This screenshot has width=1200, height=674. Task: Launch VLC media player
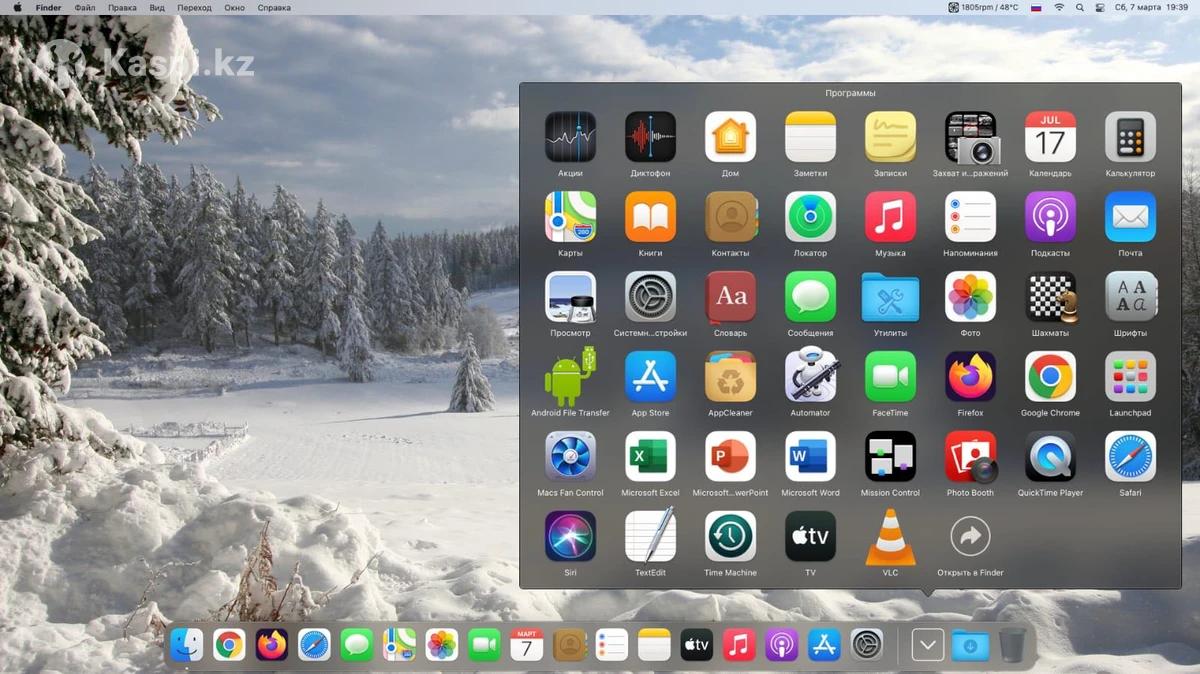[x=890, y=538]
